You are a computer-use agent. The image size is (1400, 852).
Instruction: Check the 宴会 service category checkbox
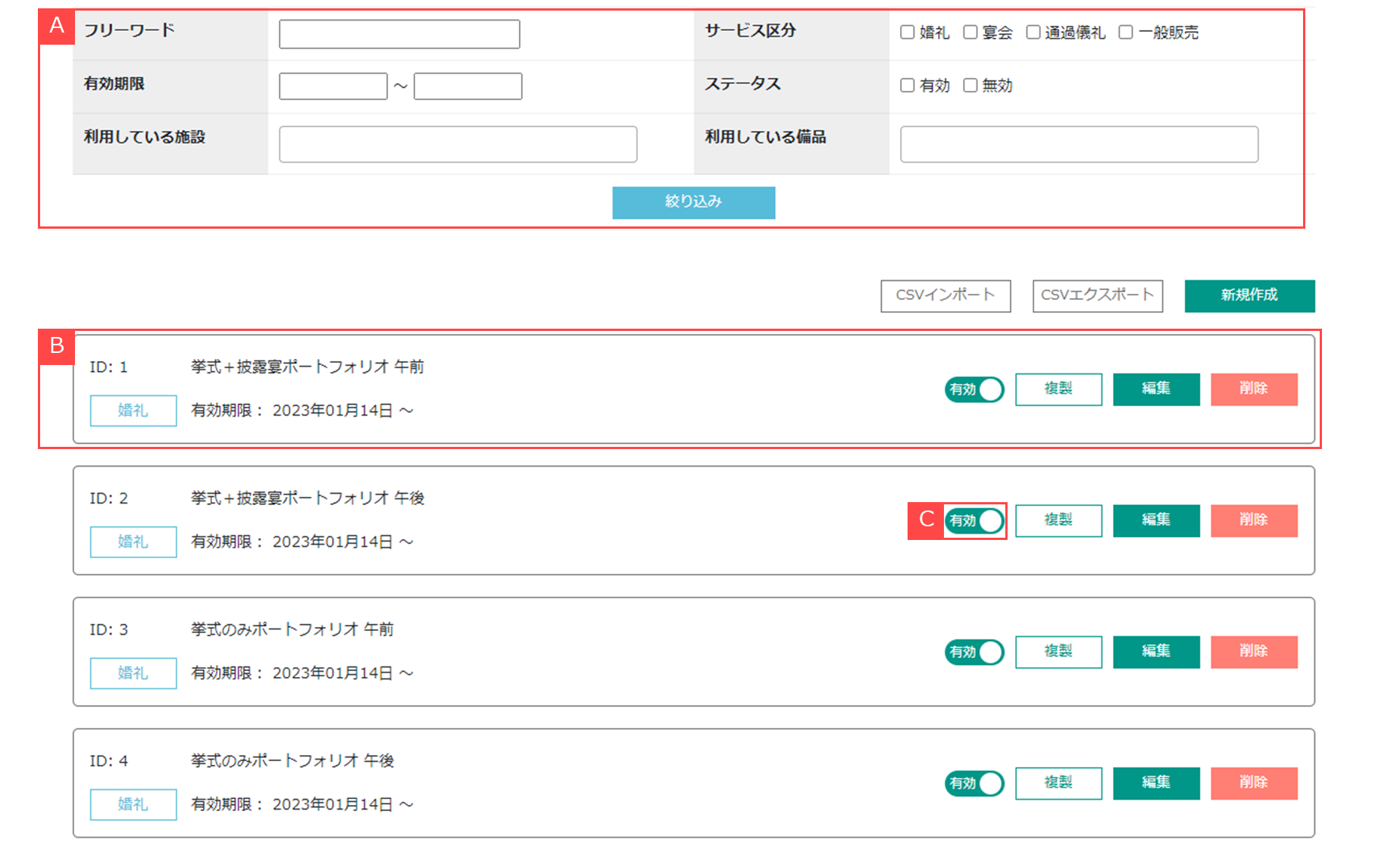click(x=970, y=33)
